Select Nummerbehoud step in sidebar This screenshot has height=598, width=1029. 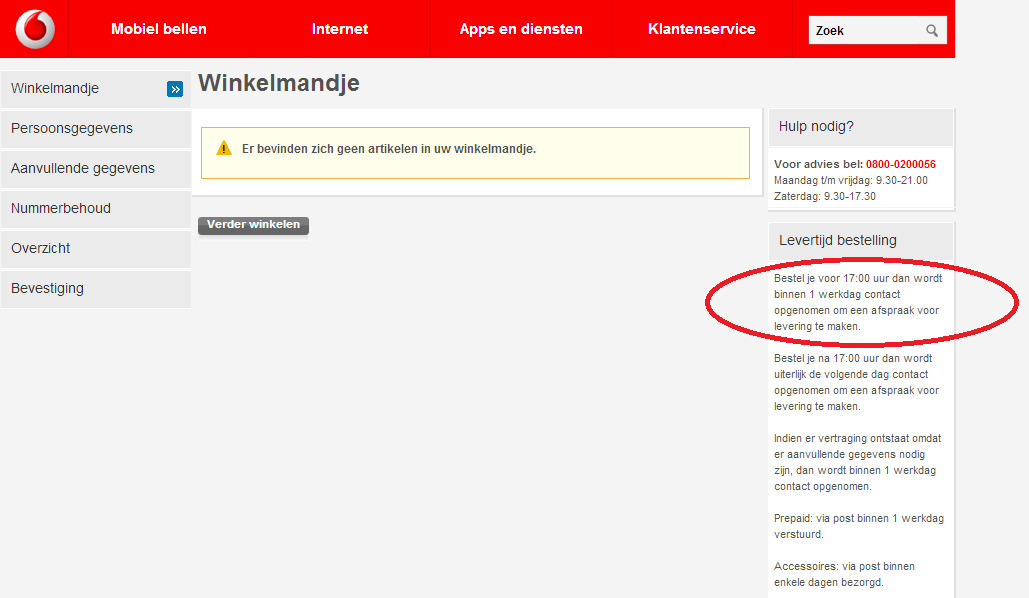coord(61,209)
